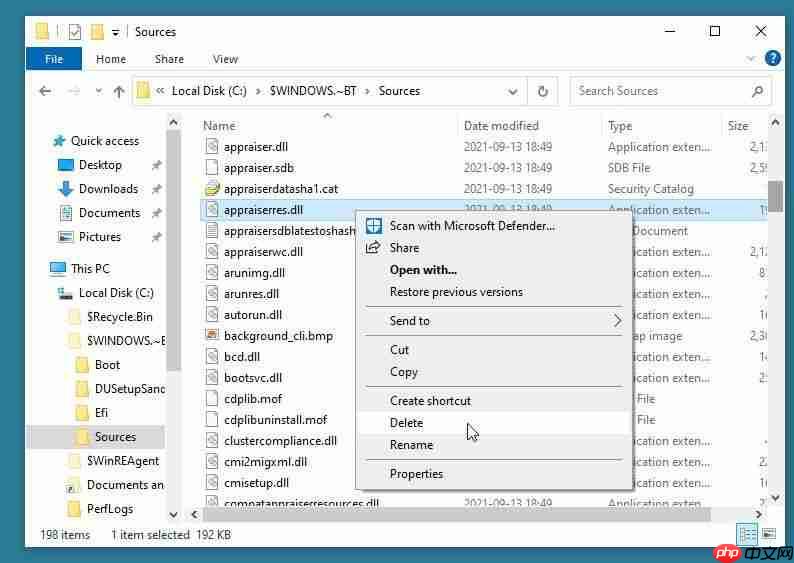
Task: Choose Open with... in context menu
Action: 494,270
